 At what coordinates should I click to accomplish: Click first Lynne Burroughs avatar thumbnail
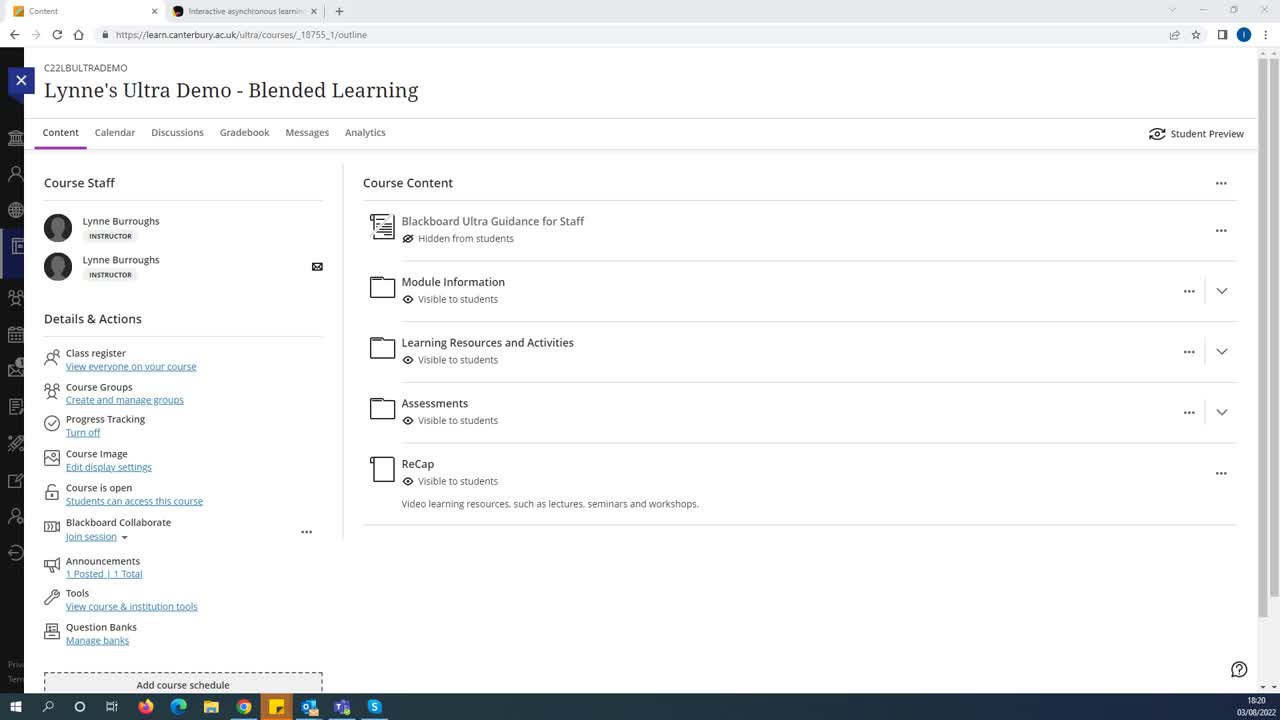point(58,228)
